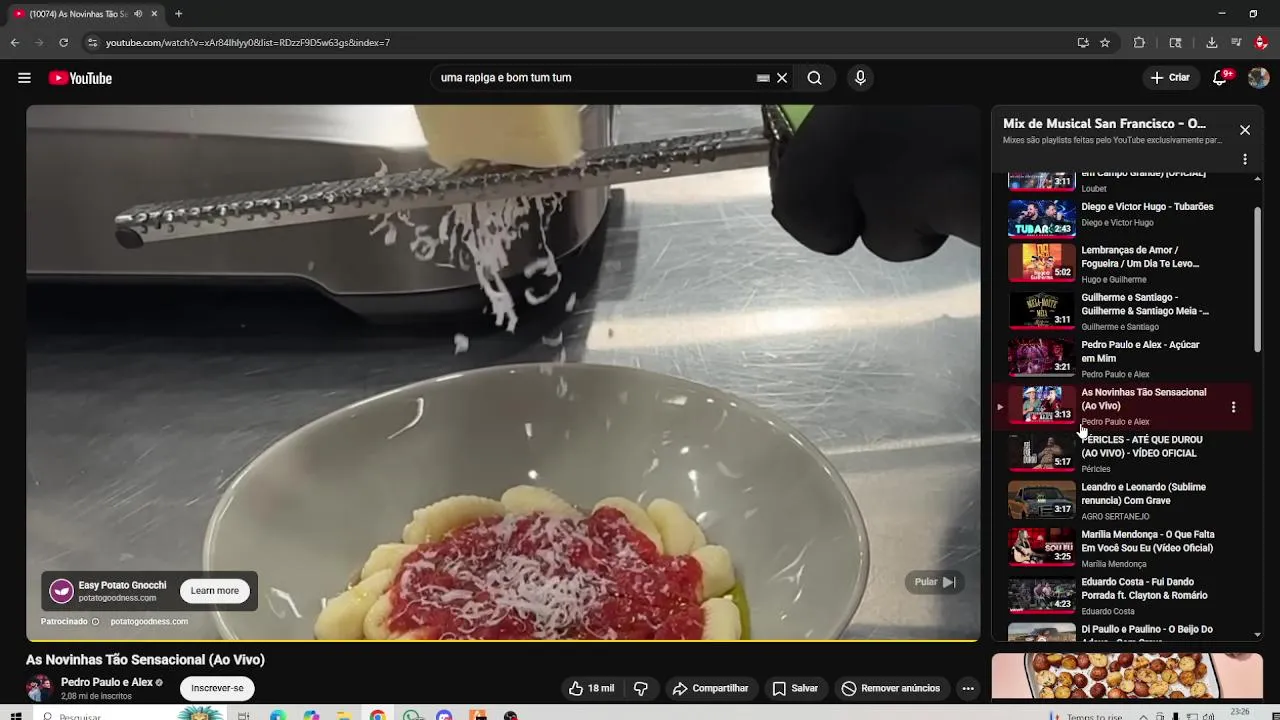Open the Pedro Paulo e Alex channel link
Screen dimensions: 1280x720
point(107,682)
